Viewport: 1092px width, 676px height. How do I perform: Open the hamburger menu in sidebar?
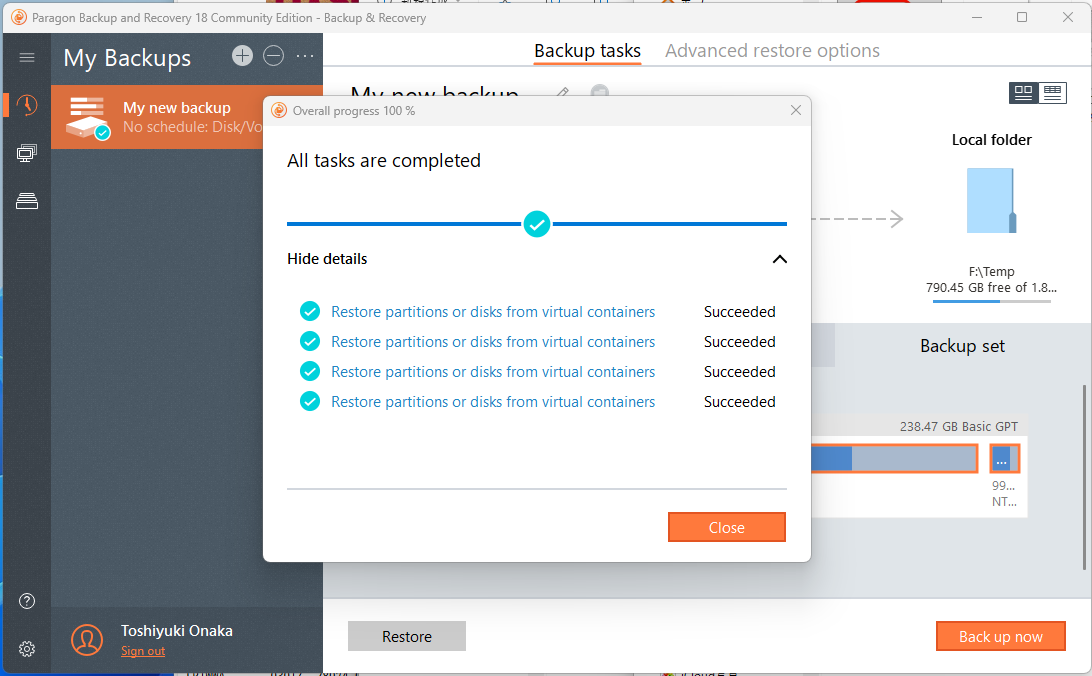pos(26,57)
